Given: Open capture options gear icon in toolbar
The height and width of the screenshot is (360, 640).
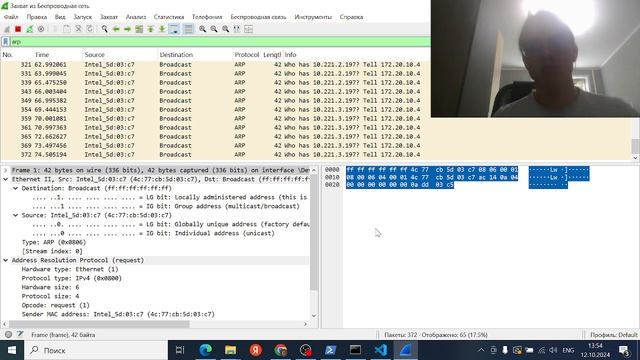Looking at the screenshot, I should point(41,29).
